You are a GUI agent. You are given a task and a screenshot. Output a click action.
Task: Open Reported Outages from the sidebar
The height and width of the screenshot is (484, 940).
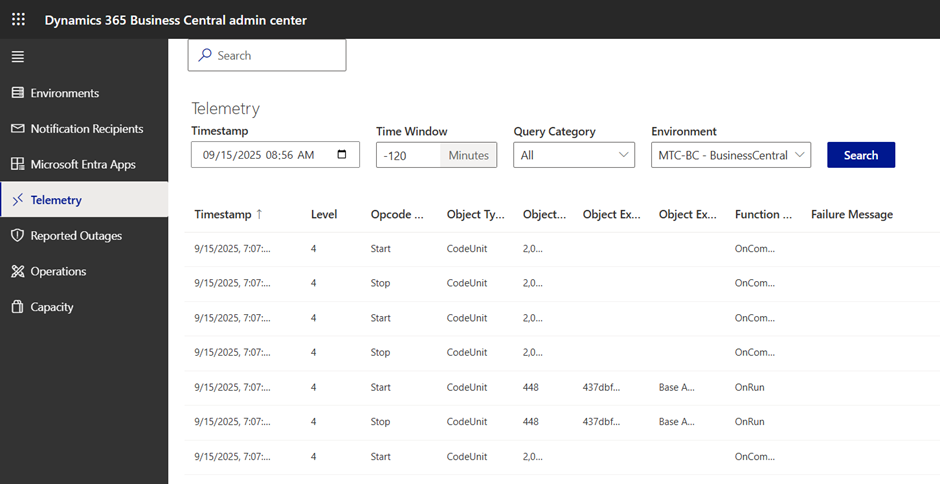tap(76, 236)
